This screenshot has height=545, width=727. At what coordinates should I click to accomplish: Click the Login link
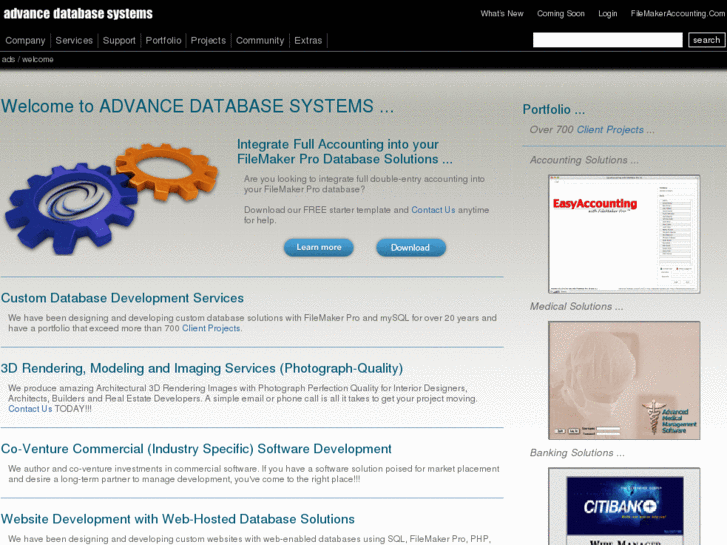[x=607, y=13]
